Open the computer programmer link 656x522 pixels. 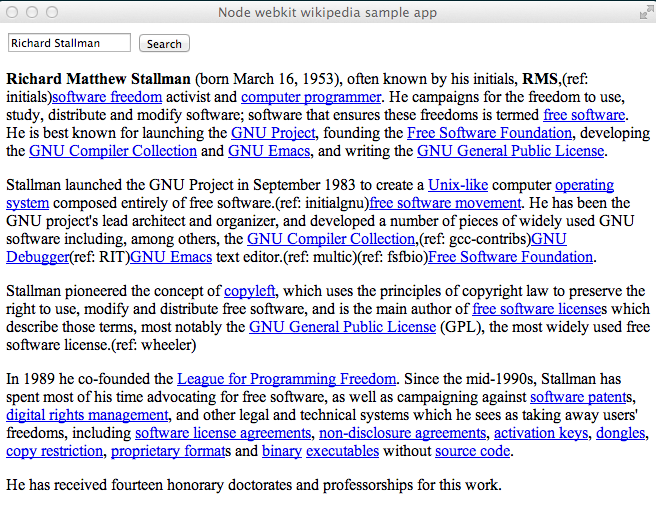pyautogui.click(x=311, y=97)
